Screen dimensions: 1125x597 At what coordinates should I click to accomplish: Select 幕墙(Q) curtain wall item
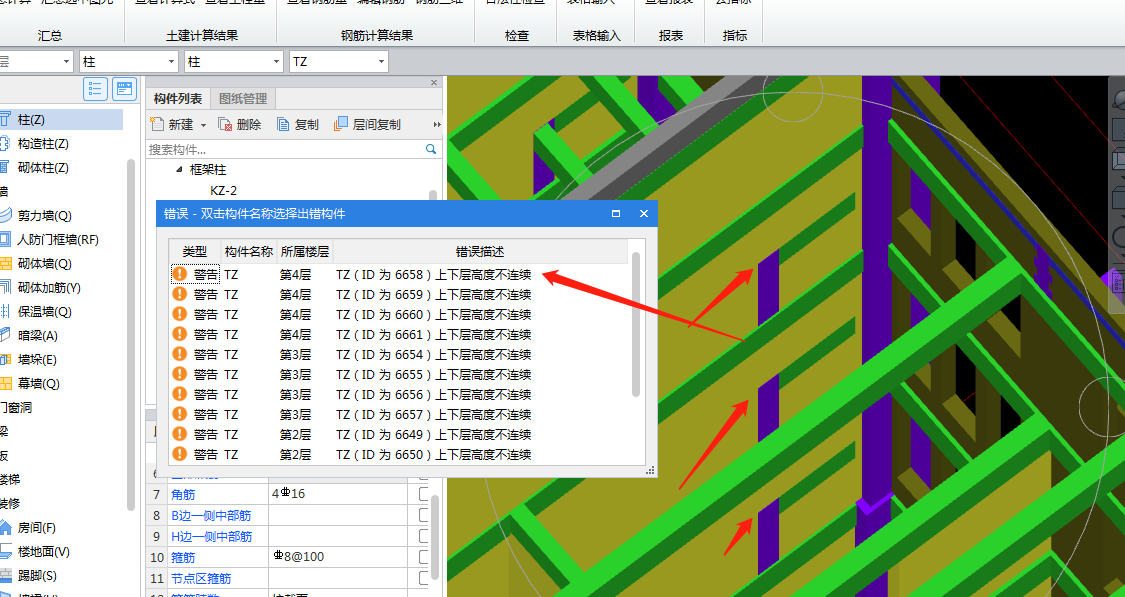pos(38,383)
